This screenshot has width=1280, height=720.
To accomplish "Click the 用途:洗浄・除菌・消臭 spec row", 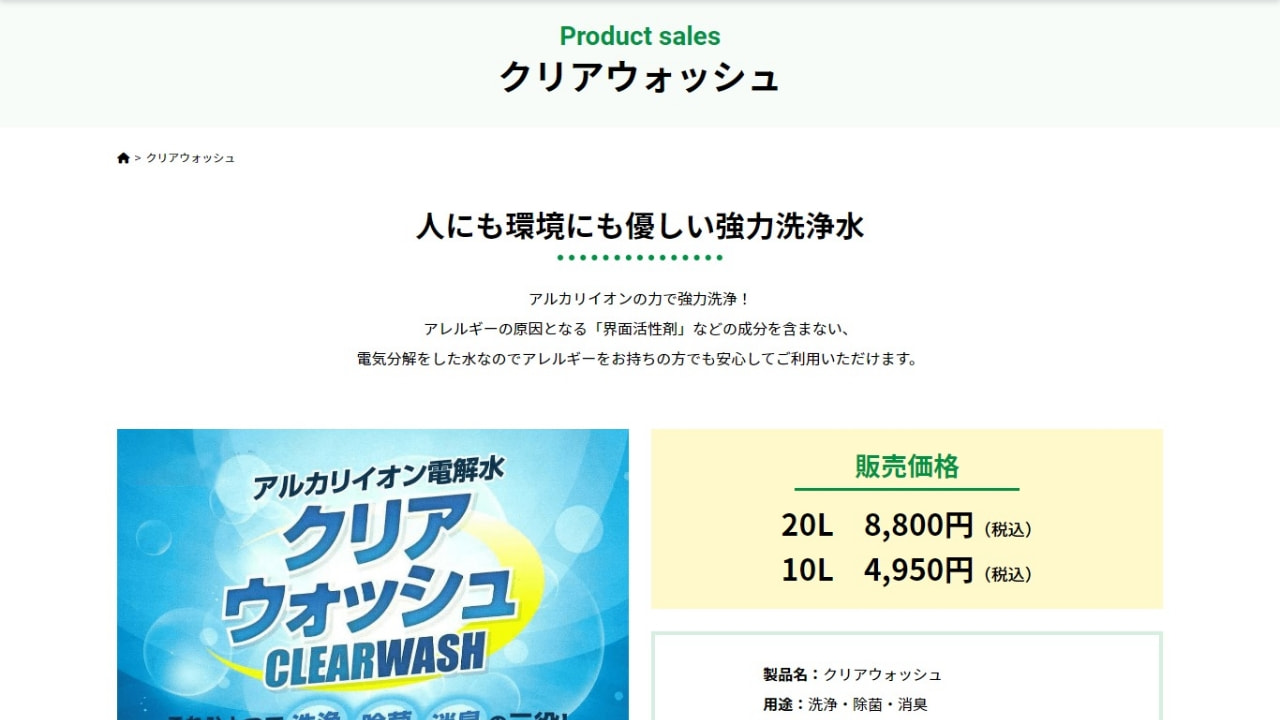I will (x=845, y=705).
